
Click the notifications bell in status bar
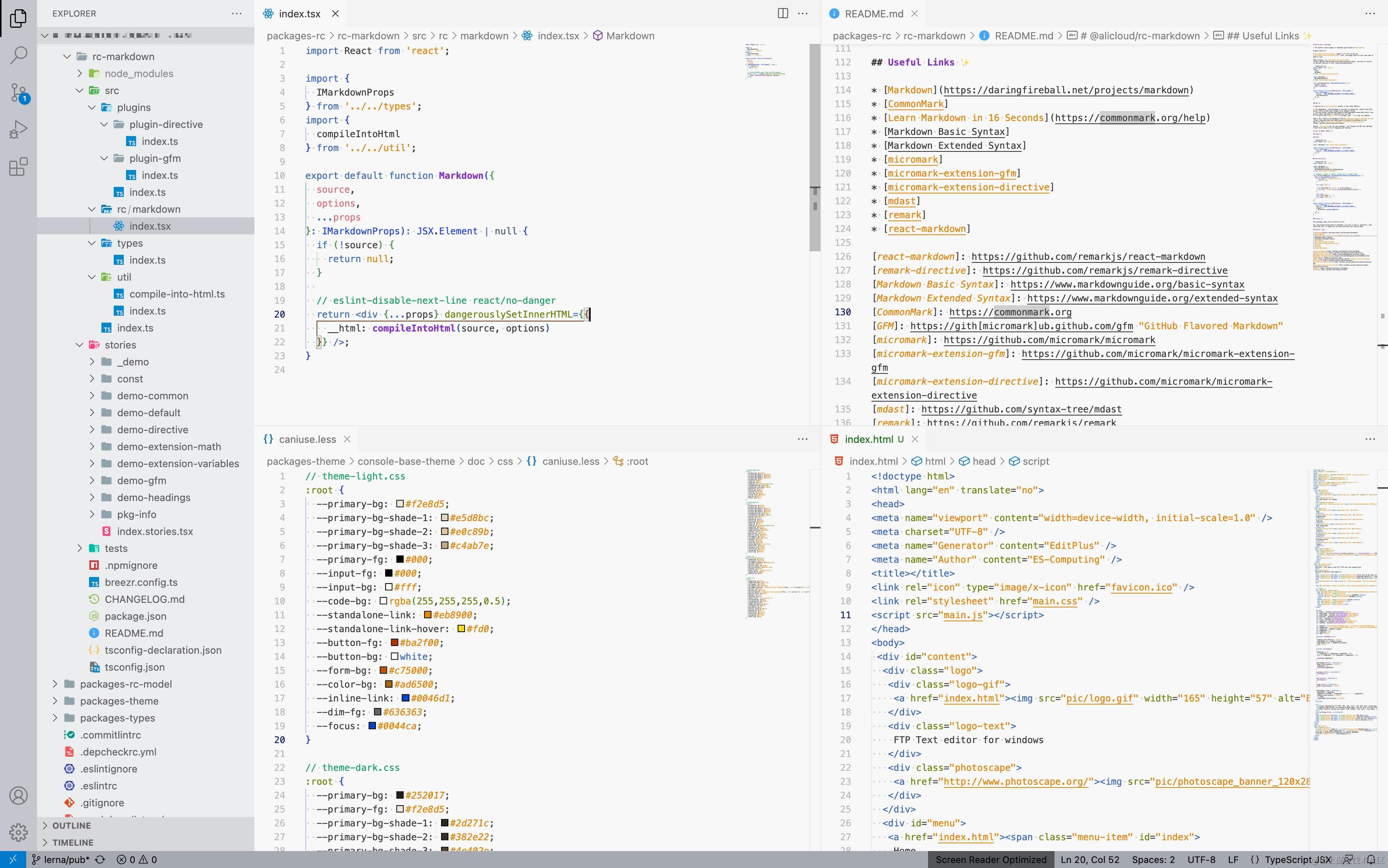click(x=1371, y=859)
